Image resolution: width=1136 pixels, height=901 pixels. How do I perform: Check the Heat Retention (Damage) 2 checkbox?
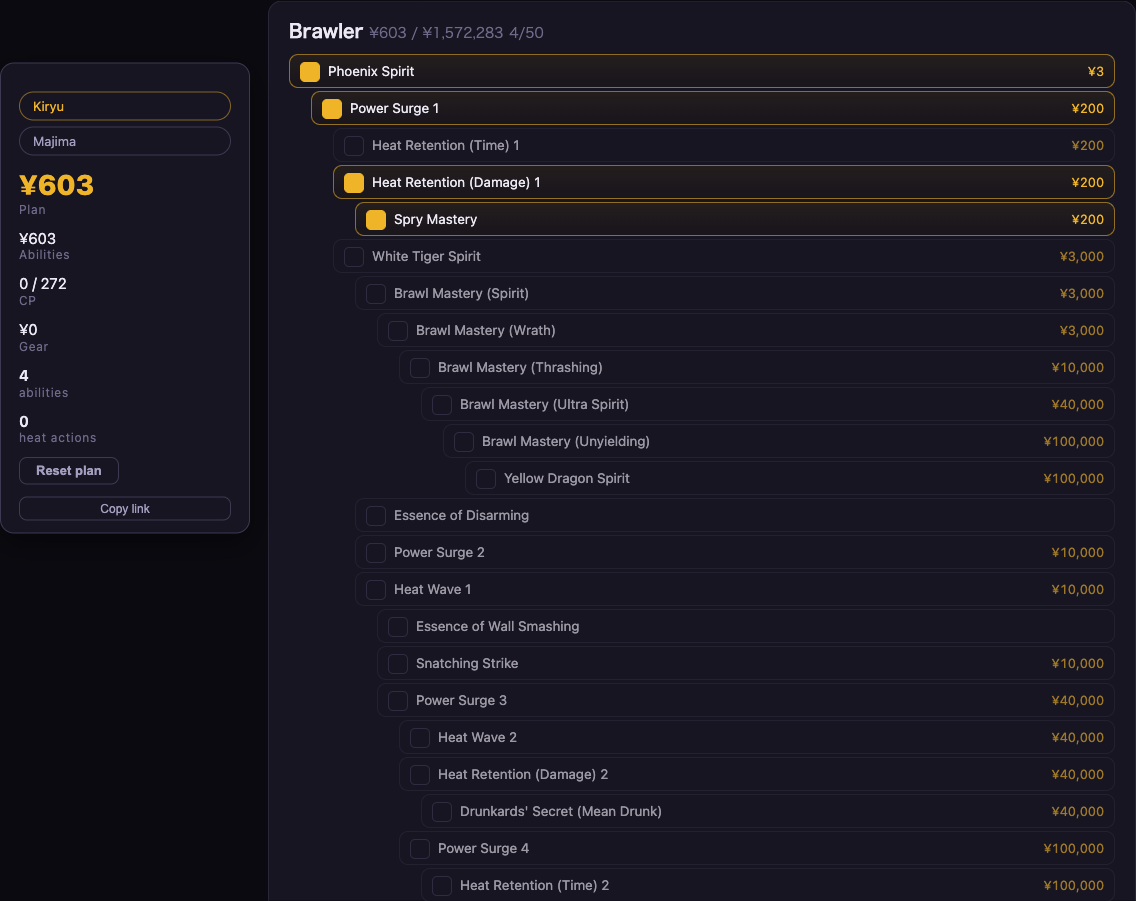click(420, 774)
